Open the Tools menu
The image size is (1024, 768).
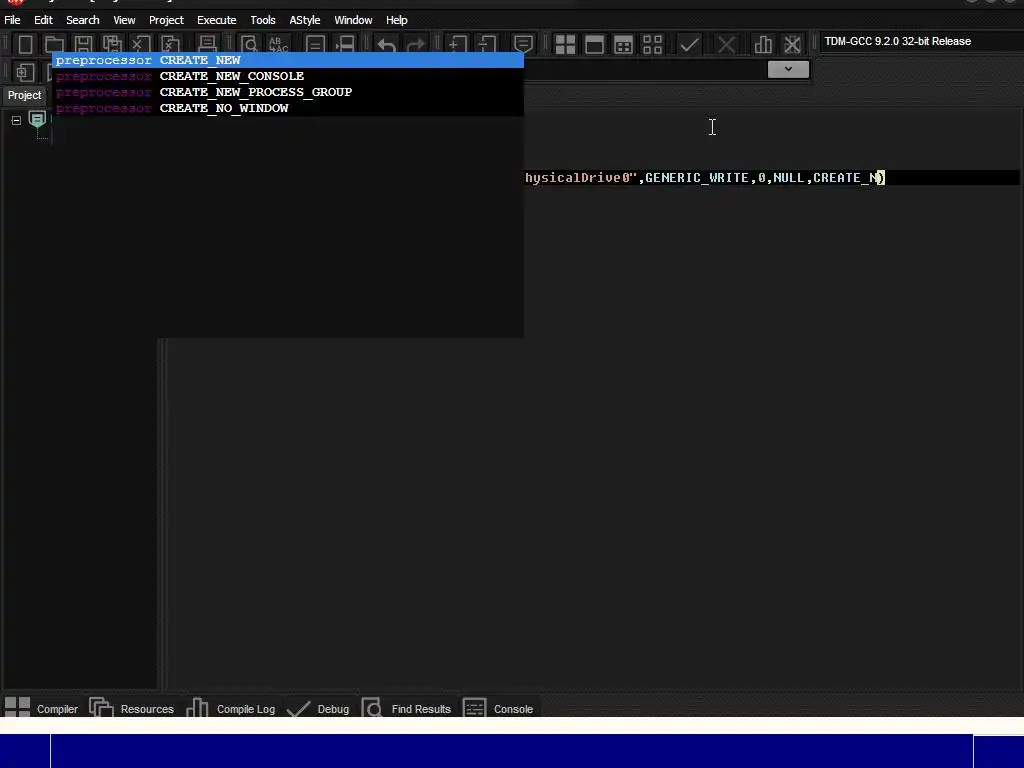click(x=263, y=20)
